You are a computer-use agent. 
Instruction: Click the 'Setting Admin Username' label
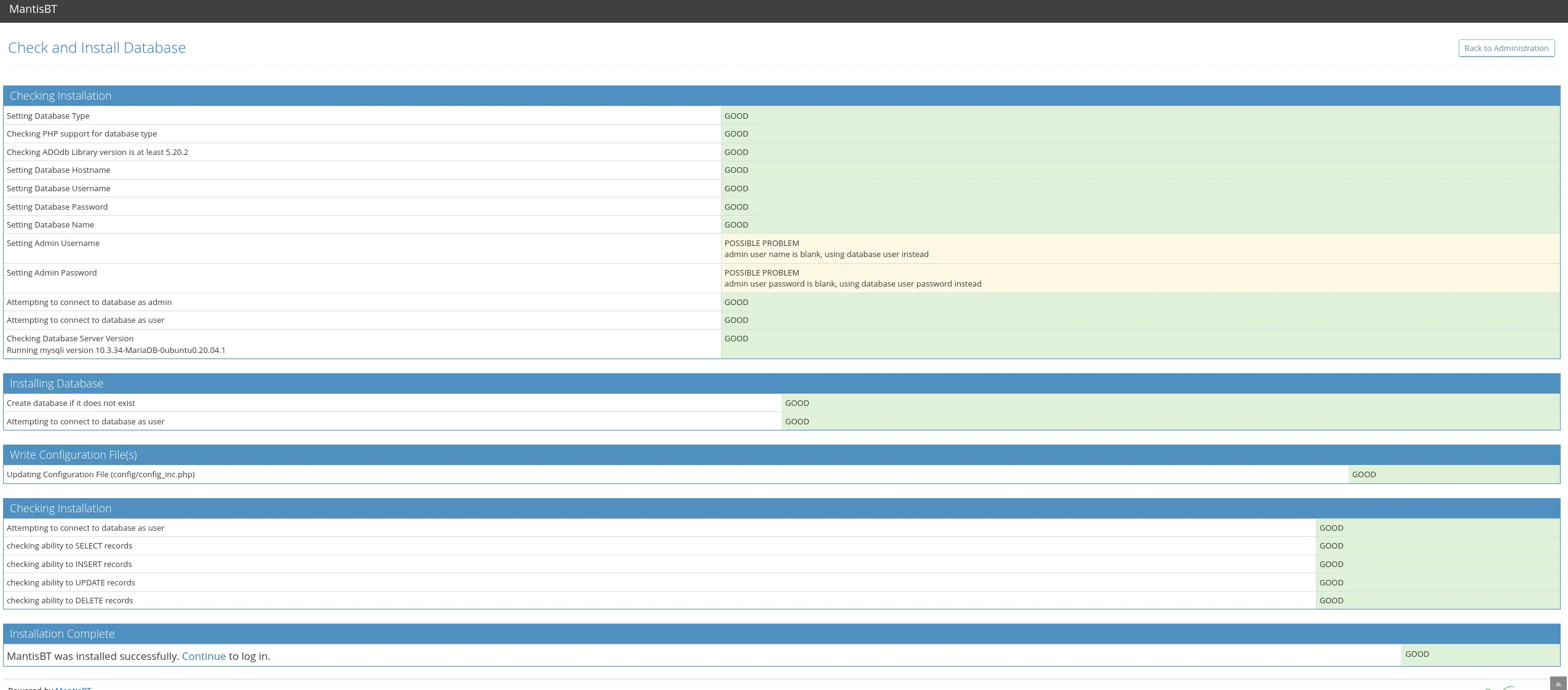53,243
